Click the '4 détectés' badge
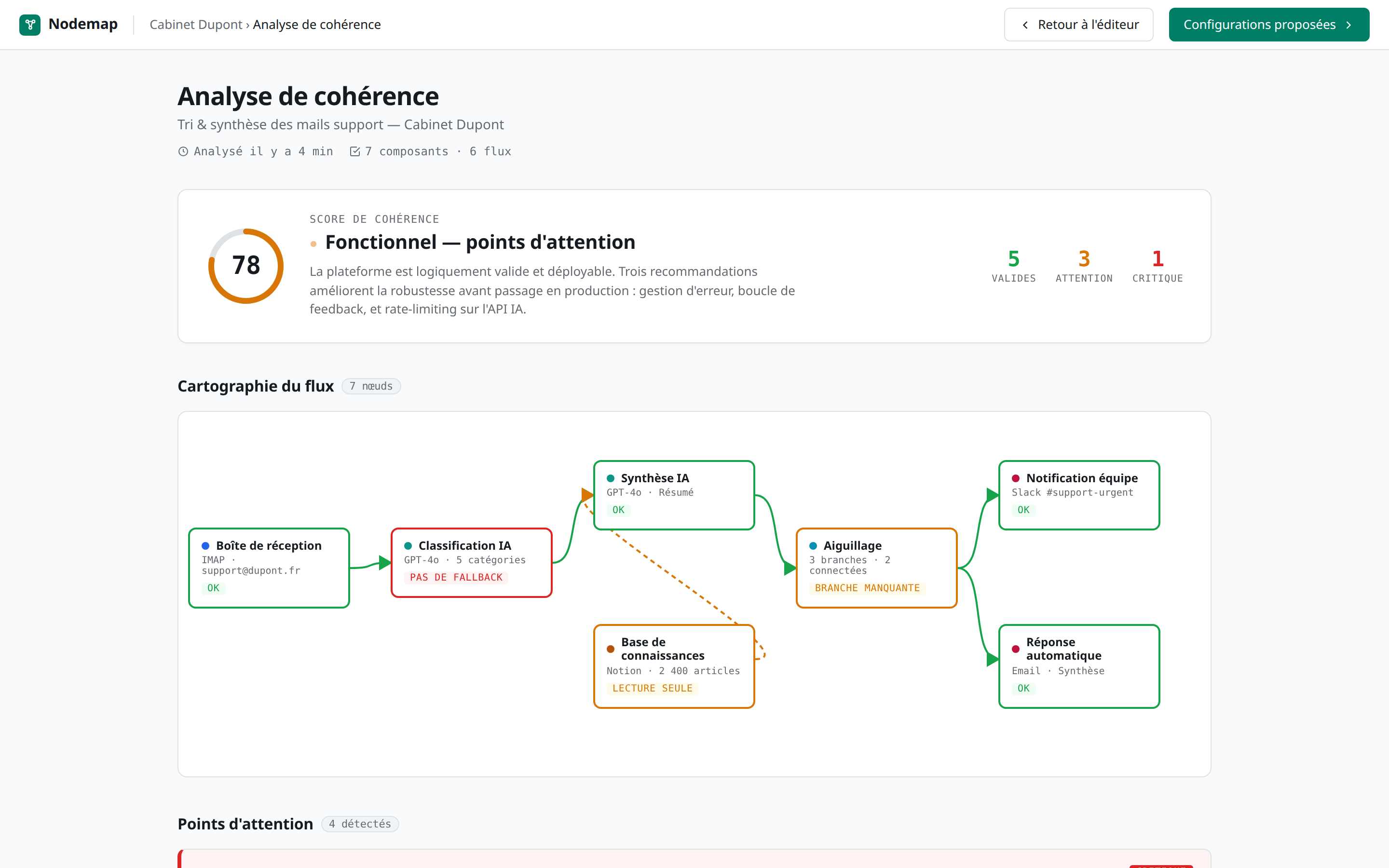The width and height of the screenshot is (1389, 868). pos(360,824)
